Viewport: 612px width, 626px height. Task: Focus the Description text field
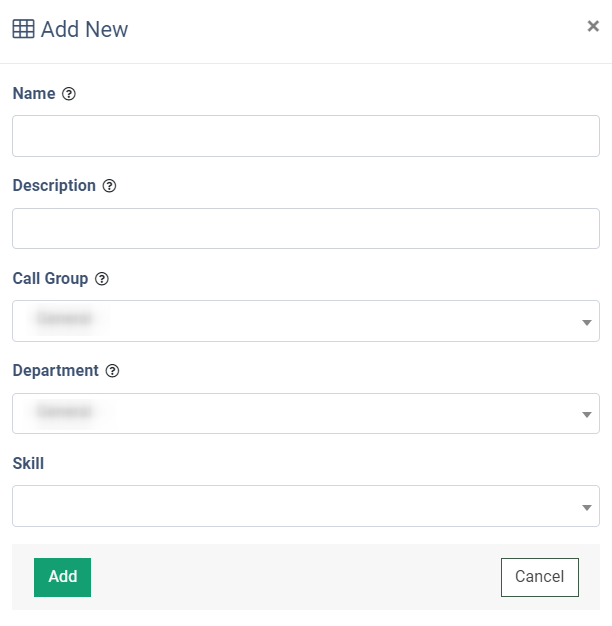click(306, 228)
